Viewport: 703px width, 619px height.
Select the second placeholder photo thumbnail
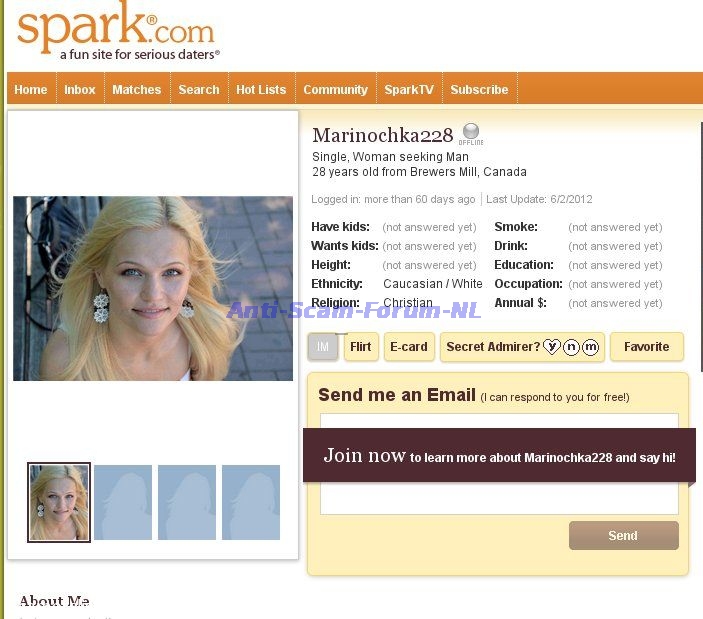123,502
